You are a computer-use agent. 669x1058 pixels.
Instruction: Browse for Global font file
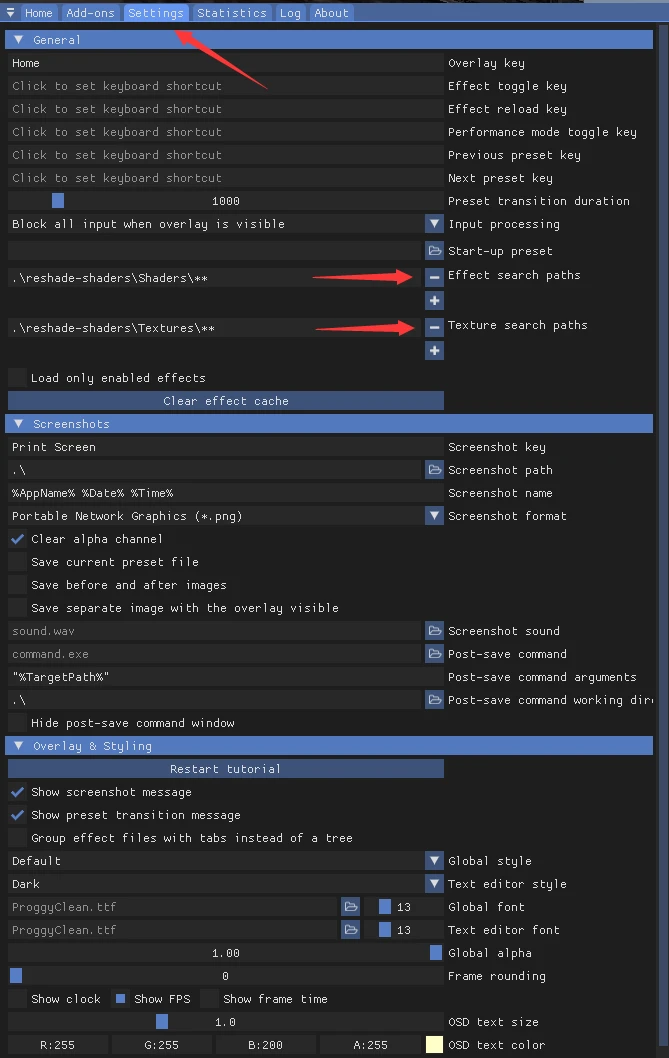pos(351,907)
